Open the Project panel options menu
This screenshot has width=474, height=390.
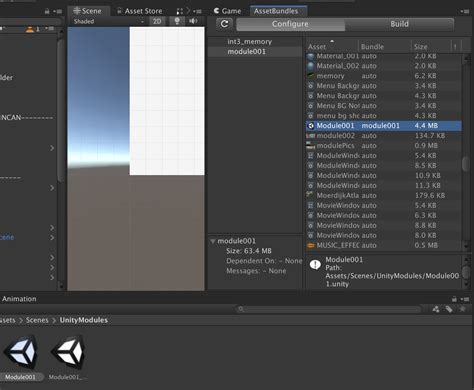(464, 299)
